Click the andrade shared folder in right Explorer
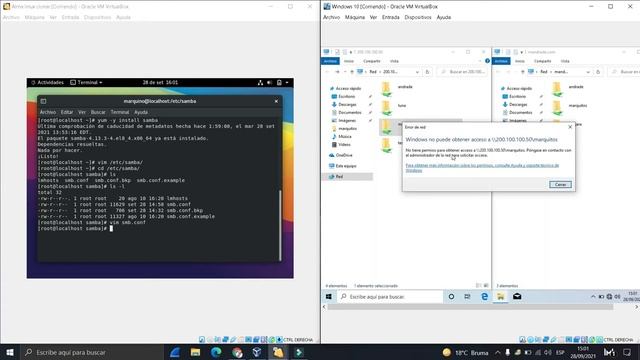Viewport: 640px width, 360px height. coord(567,89)
